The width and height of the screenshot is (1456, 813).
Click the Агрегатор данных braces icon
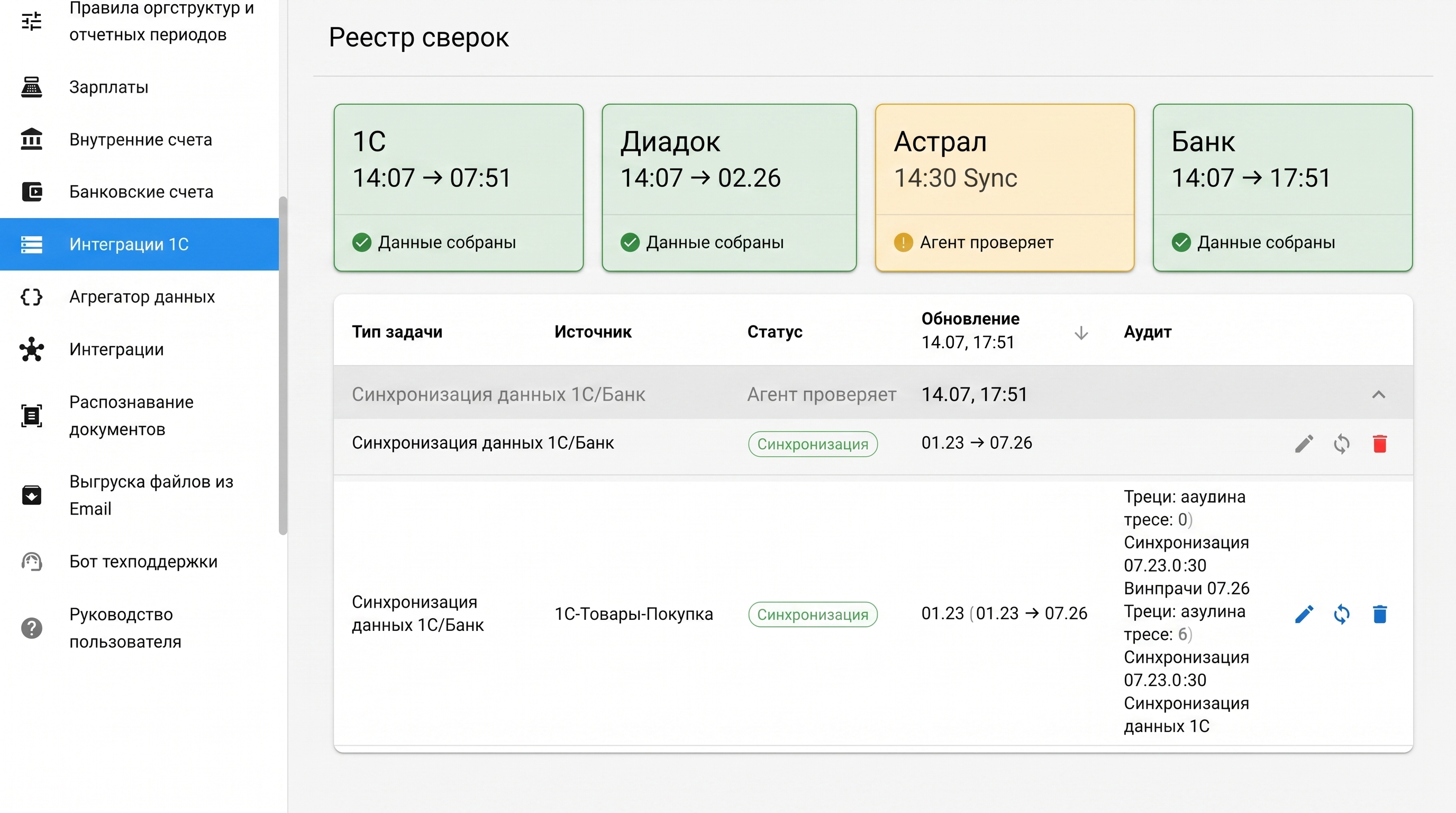tap(32, 297)
